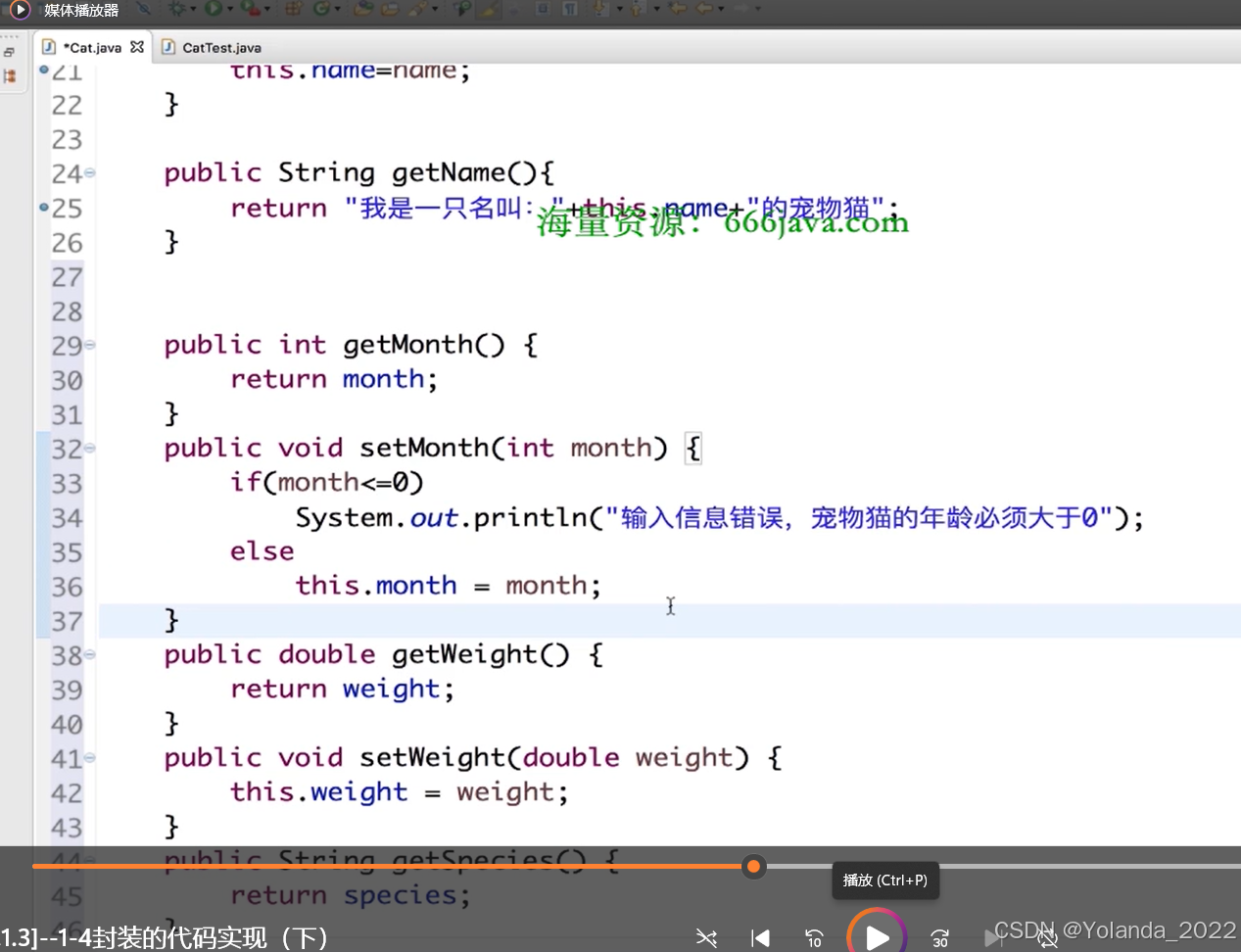Click the Last Edit Location arrow
Viewport: 1241px width, 952px height.
coord(677,9)
